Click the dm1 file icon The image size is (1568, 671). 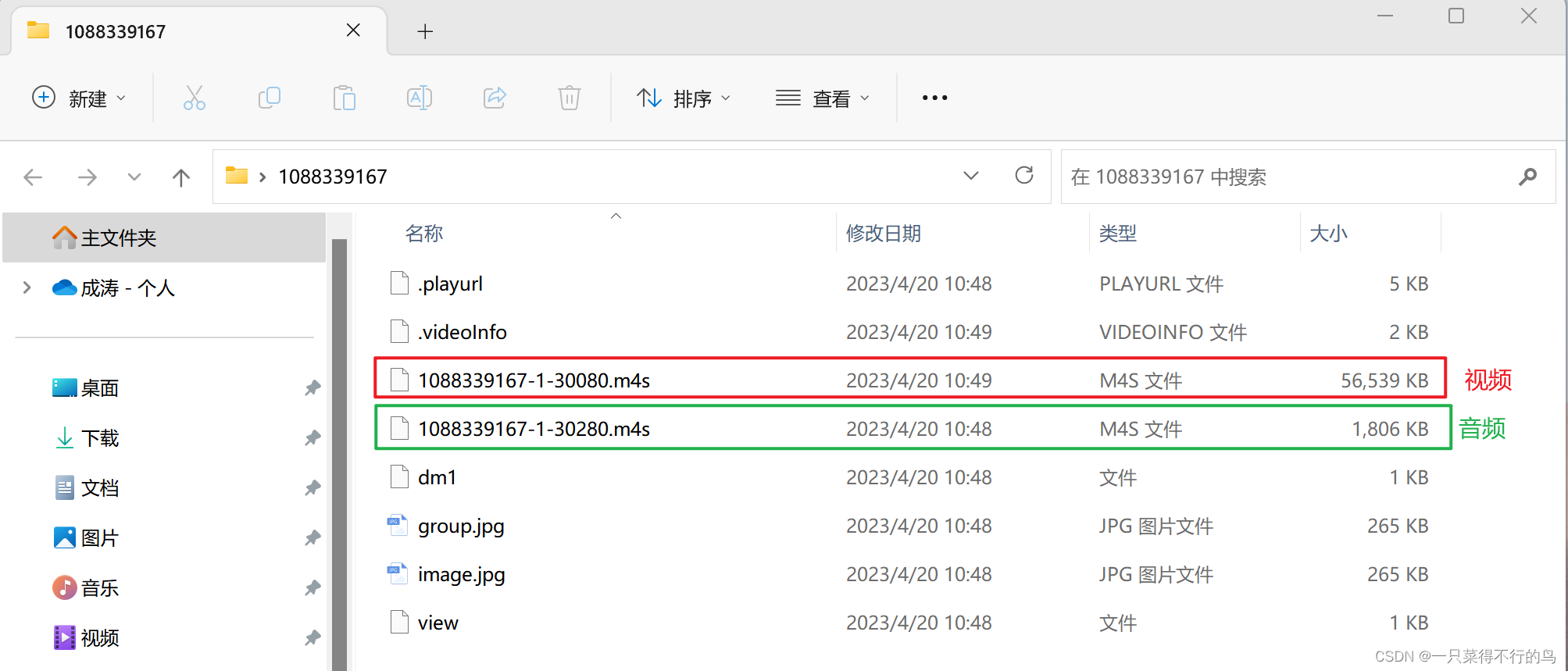tap(399, 477)
